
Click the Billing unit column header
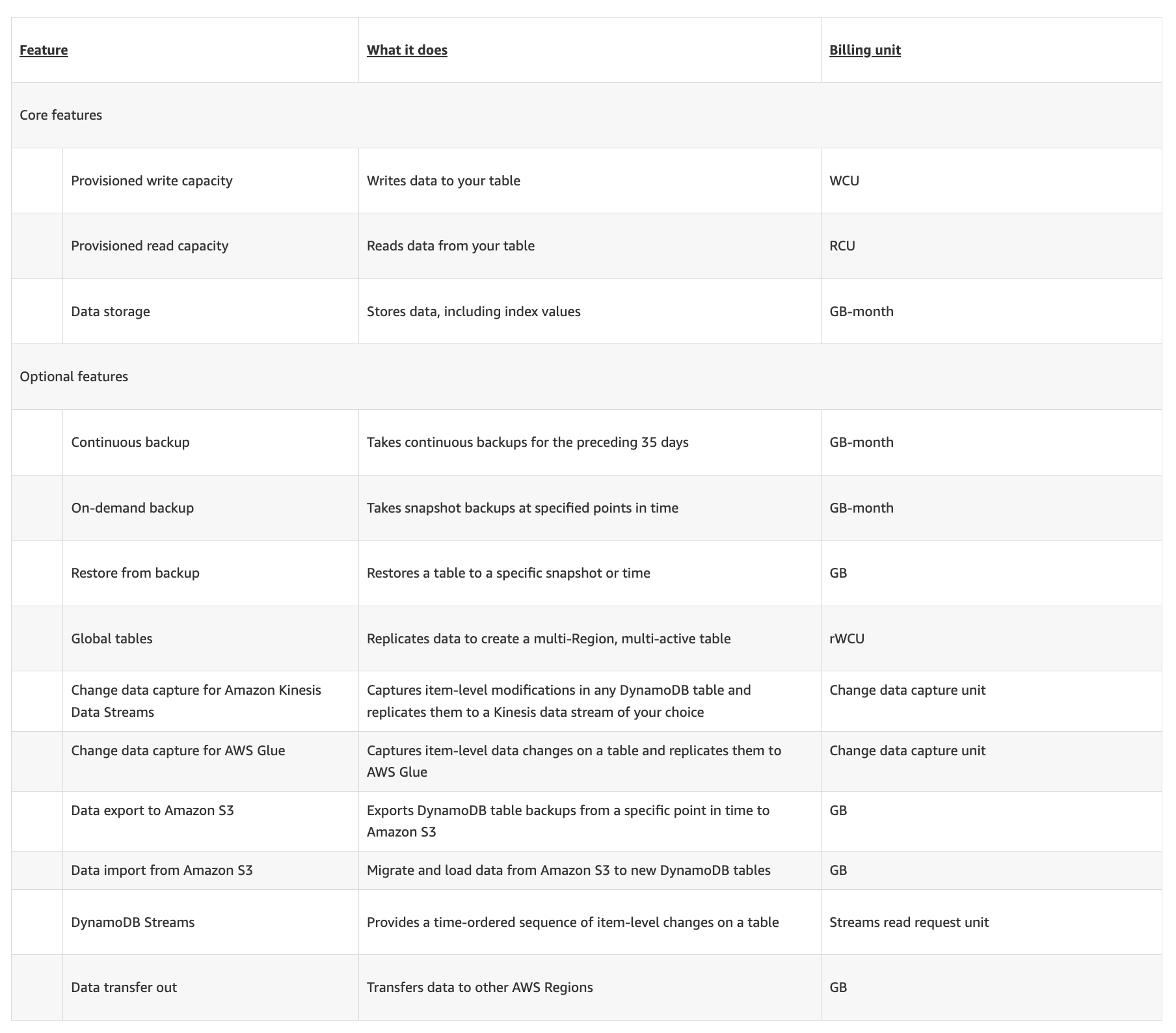(x=864, y=50)
